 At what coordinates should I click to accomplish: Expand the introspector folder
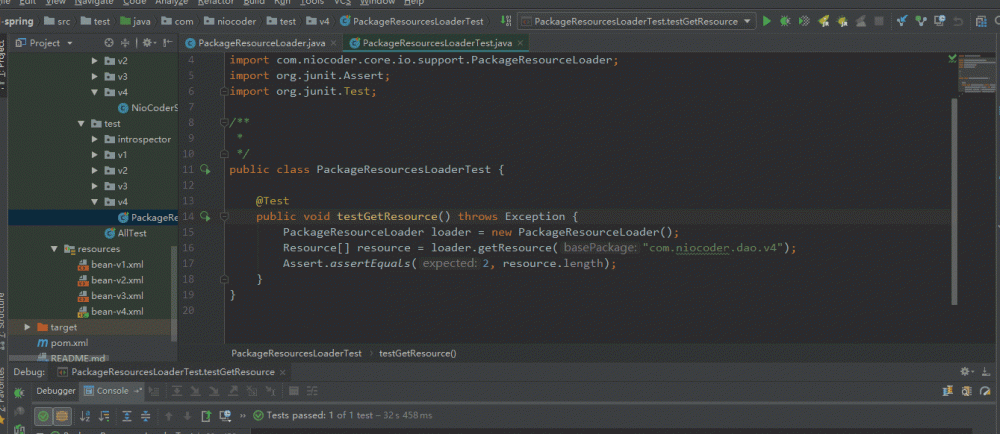pyautogui.click(x=94, y=139)
